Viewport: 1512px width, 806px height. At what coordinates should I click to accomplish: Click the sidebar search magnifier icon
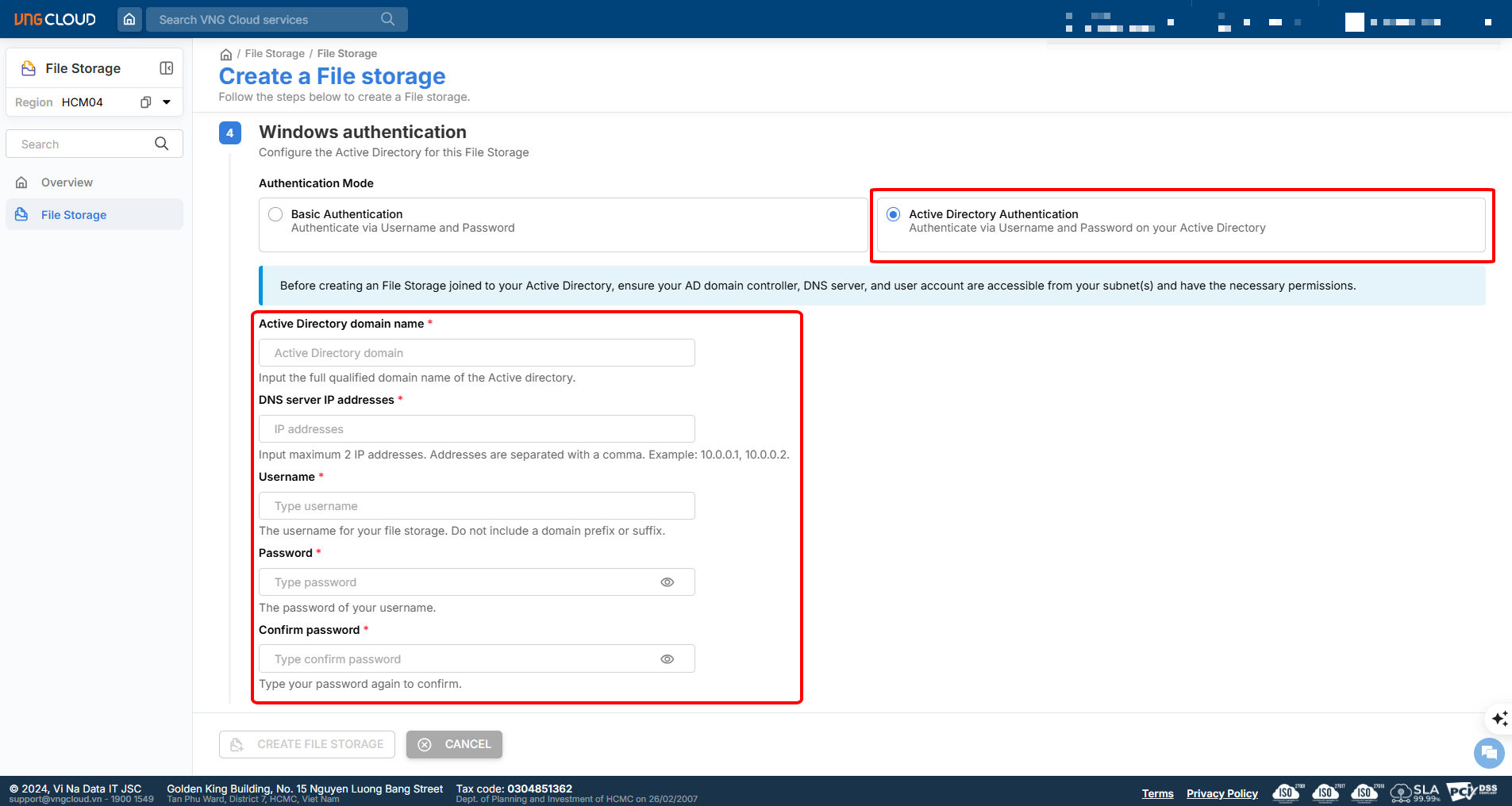point(162,144)
